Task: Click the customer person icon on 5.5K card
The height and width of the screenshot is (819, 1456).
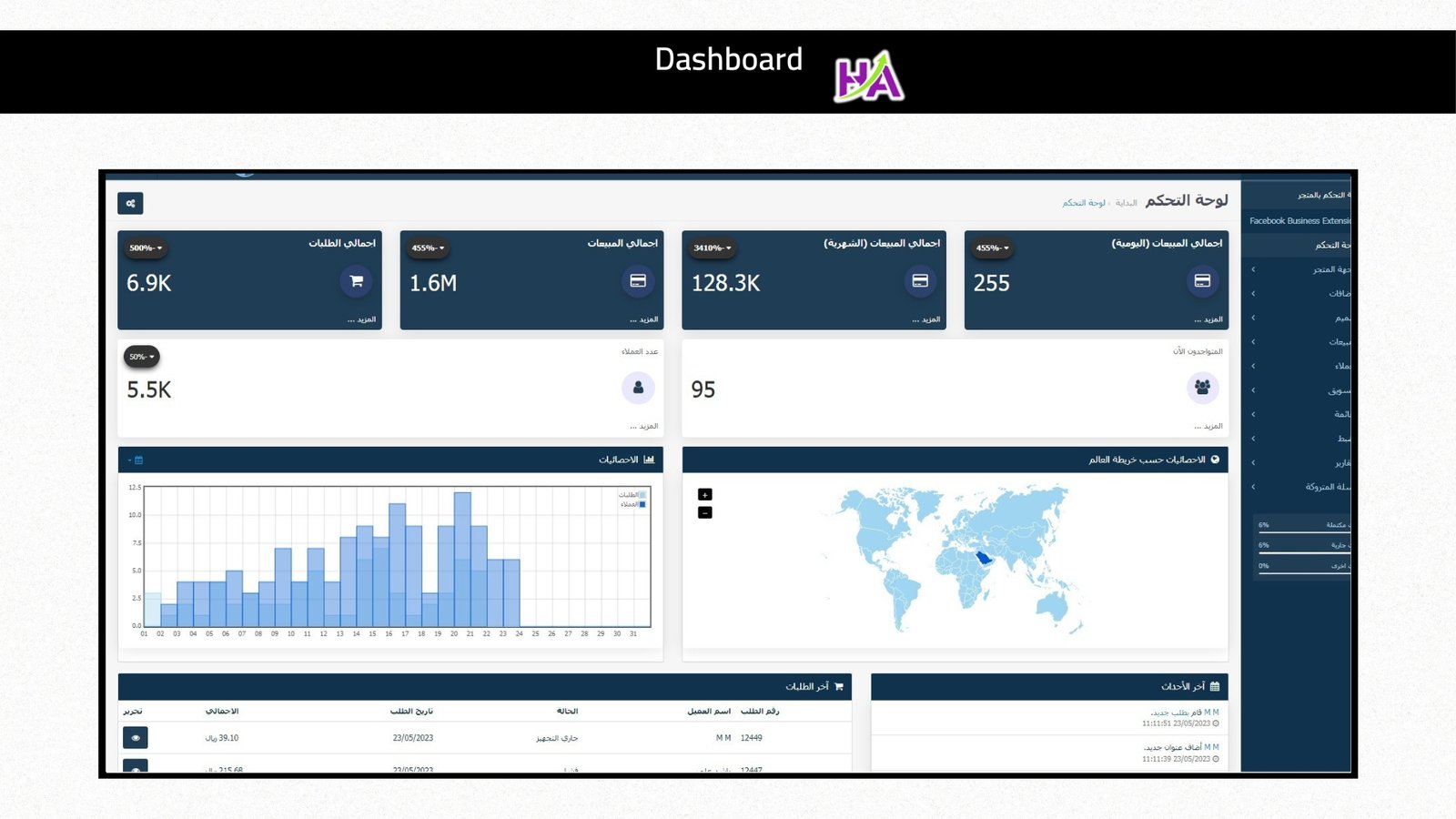Action: coord(638,388)
